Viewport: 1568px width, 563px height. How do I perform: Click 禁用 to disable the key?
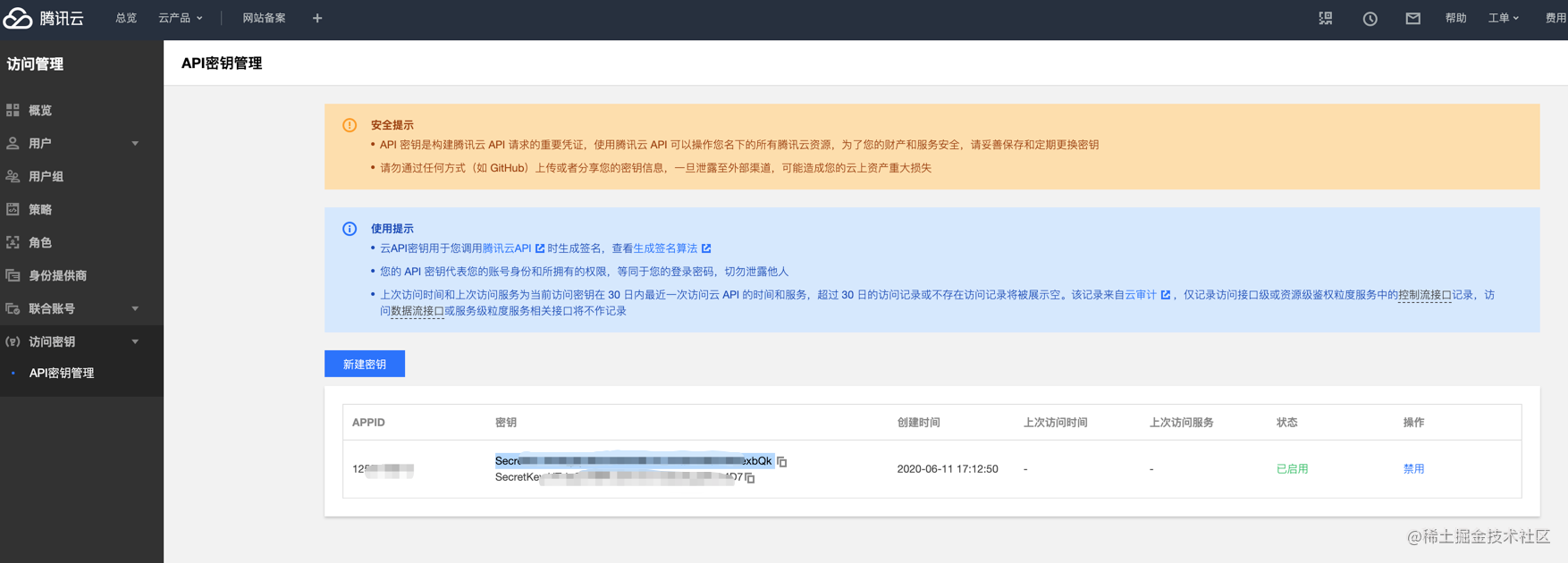(1413, 468)
